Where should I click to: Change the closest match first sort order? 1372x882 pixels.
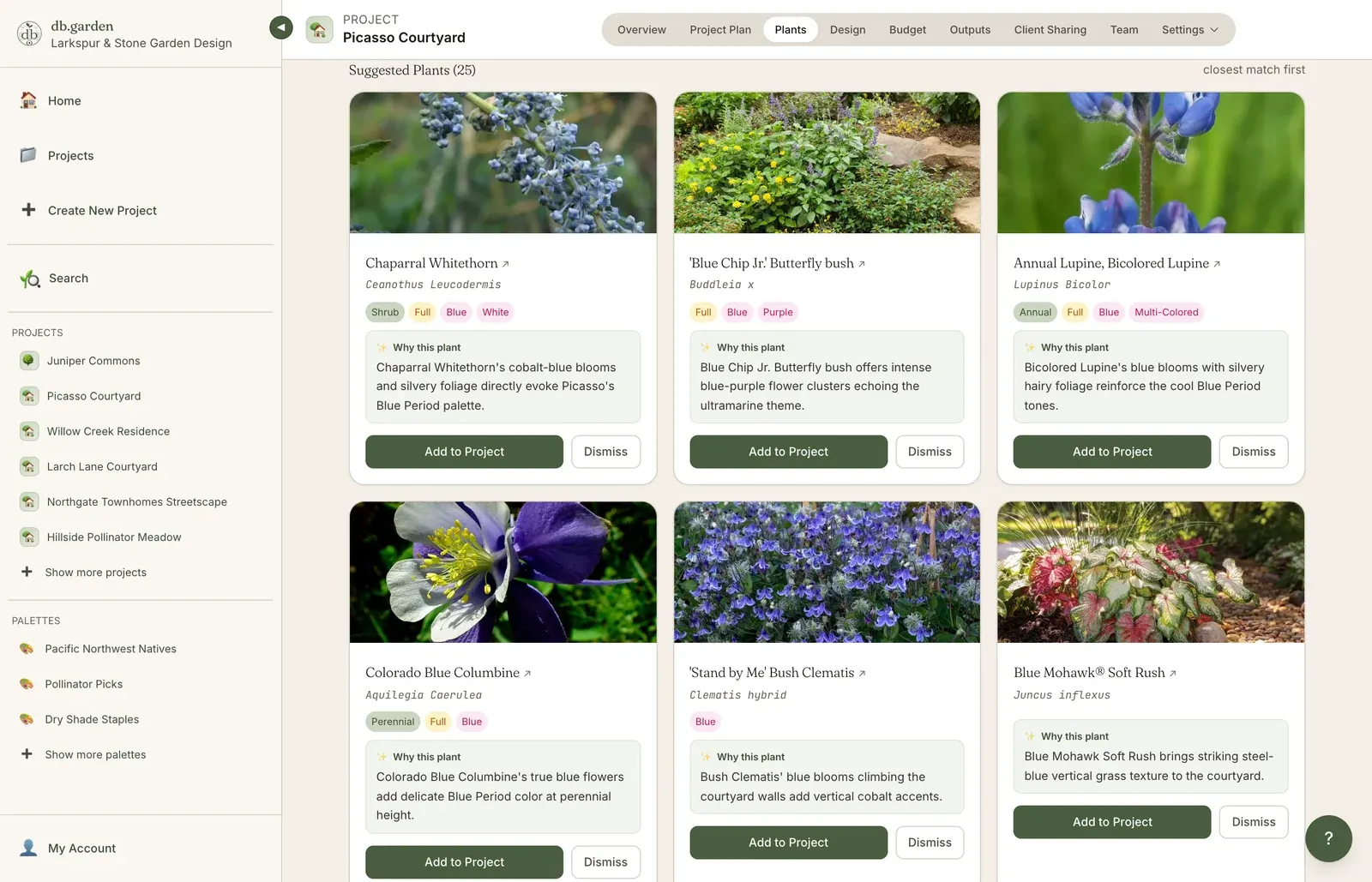coord(1254,69)
